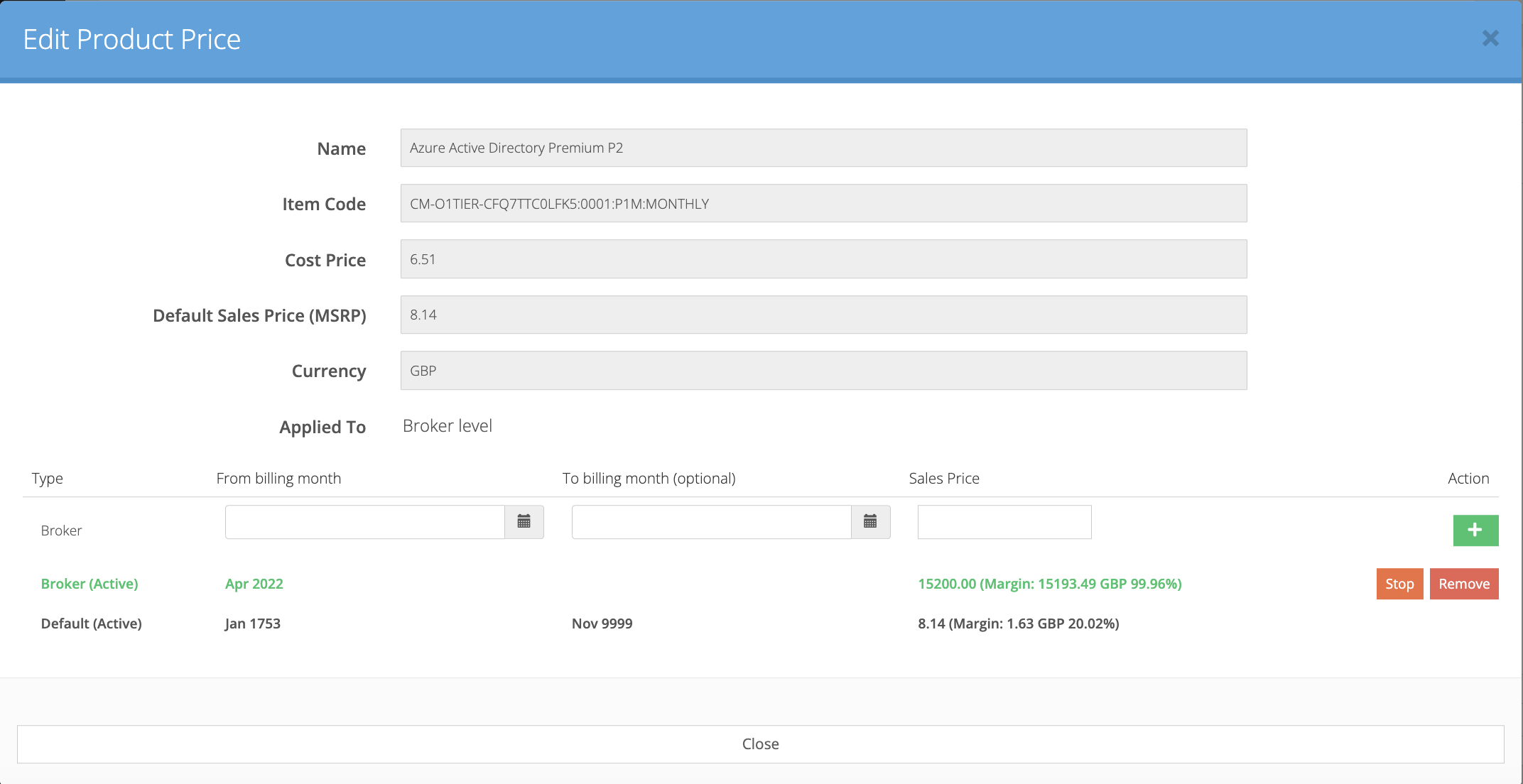This screenshot has height=784, width=1523.
Task: Click the 'Sales Price' column header
Action: point(944,478)
